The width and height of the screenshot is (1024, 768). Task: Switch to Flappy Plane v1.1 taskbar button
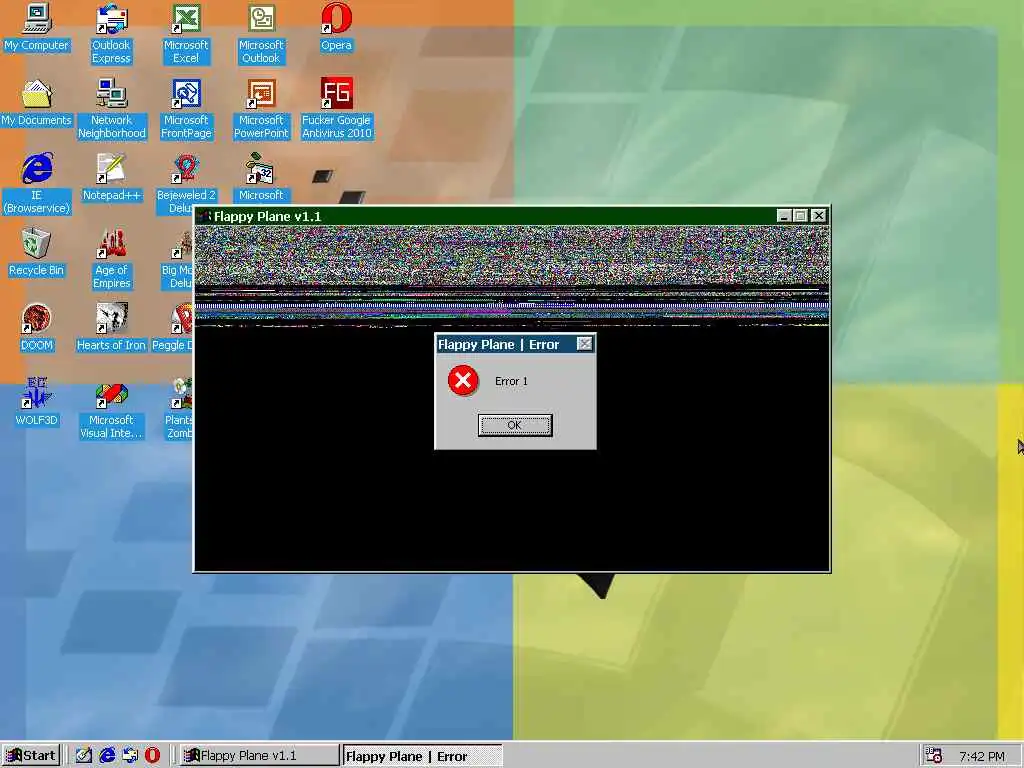tap(259, 756)
